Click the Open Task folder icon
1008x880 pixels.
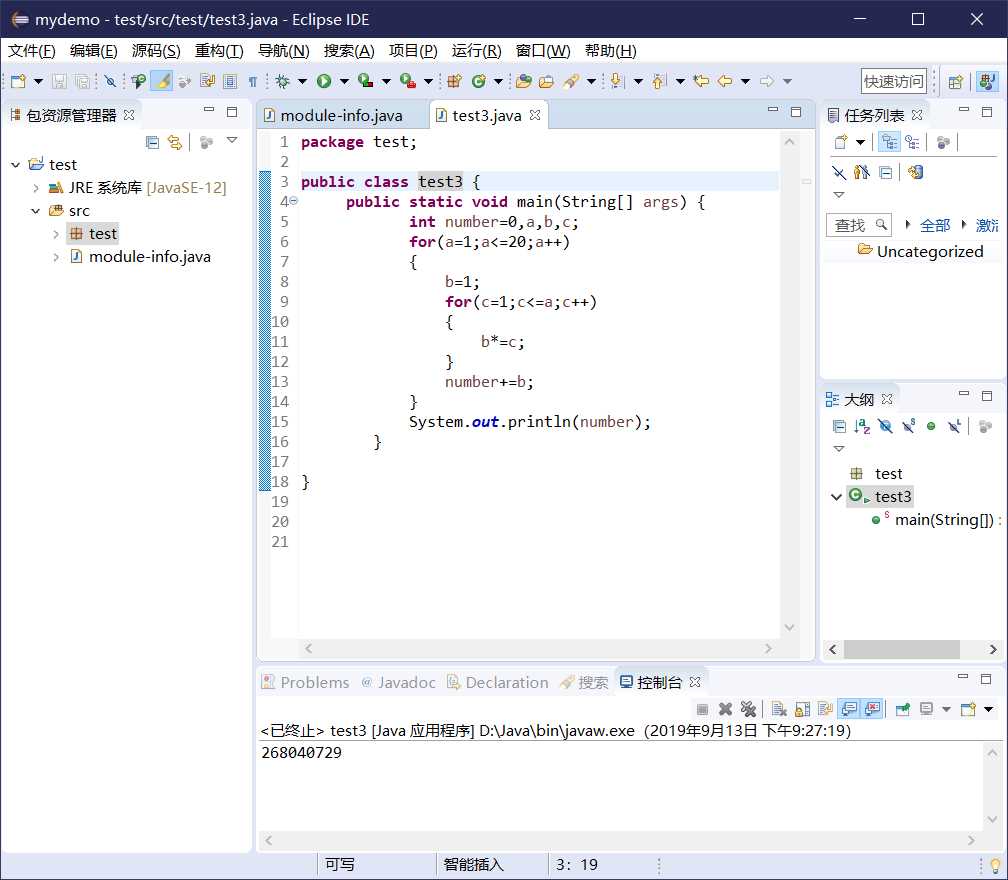546,81
